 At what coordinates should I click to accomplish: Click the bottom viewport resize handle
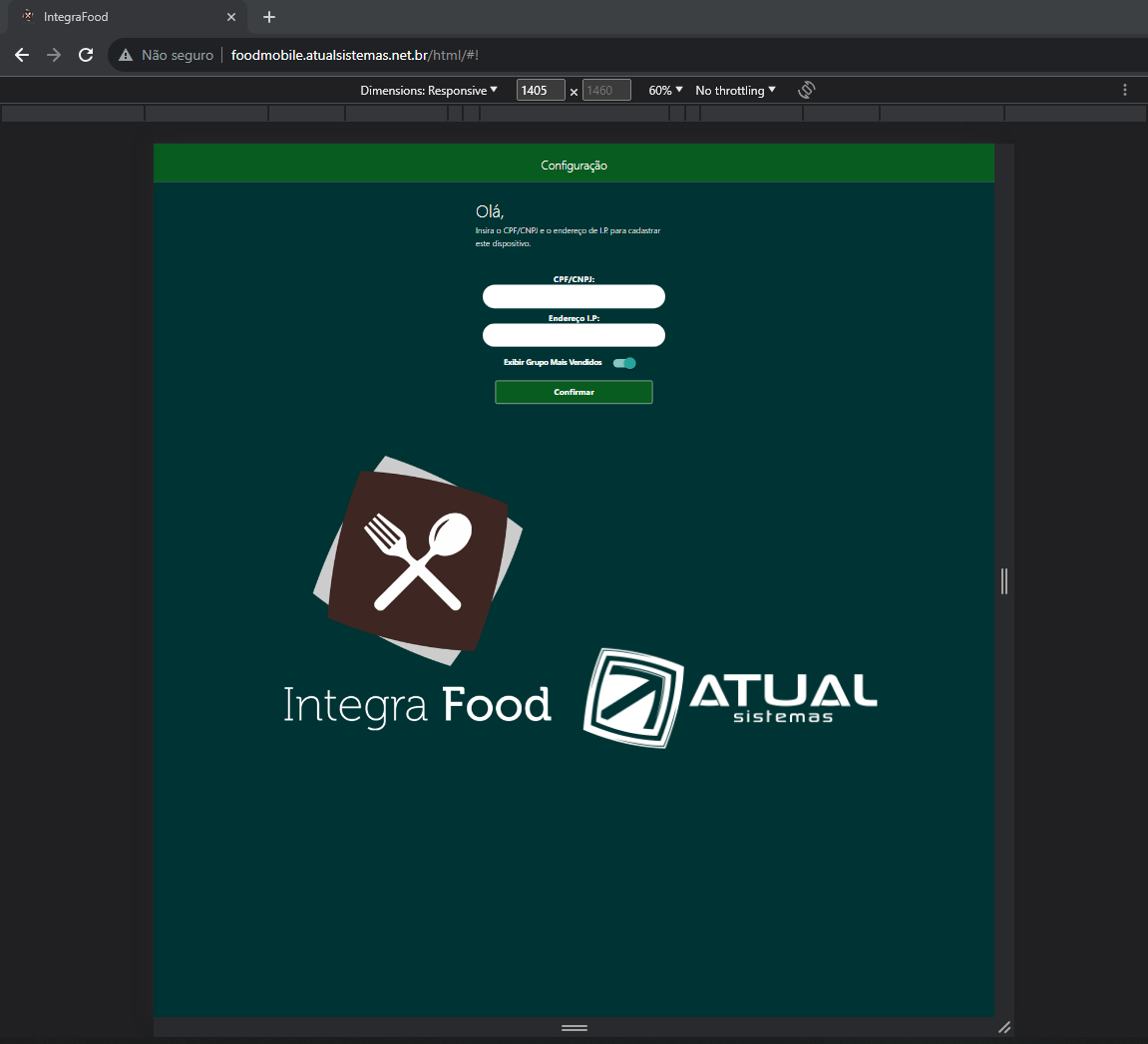coord(574,1028)
